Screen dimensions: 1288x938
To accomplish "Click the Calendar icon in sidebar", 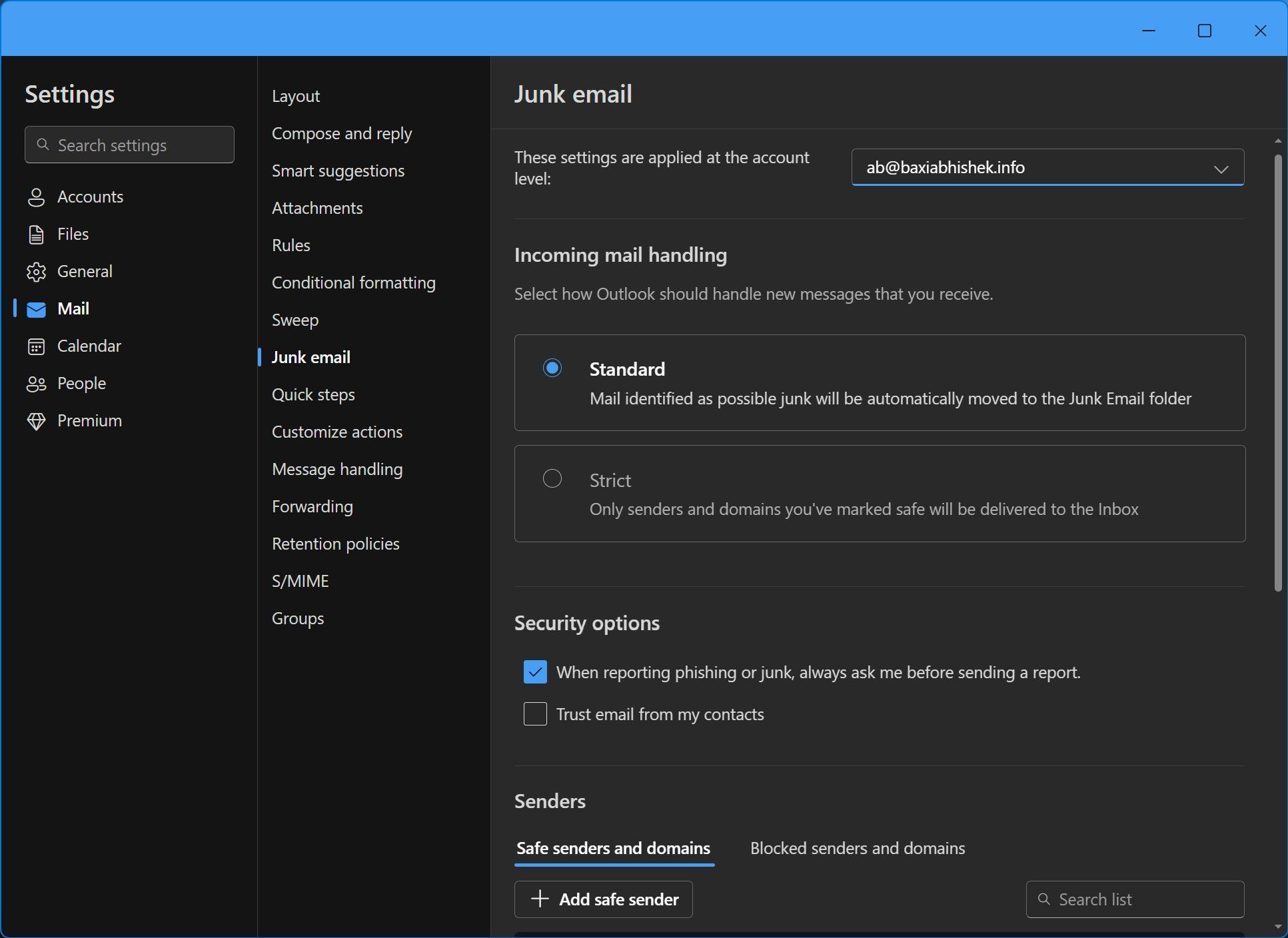I will (36, 346).
